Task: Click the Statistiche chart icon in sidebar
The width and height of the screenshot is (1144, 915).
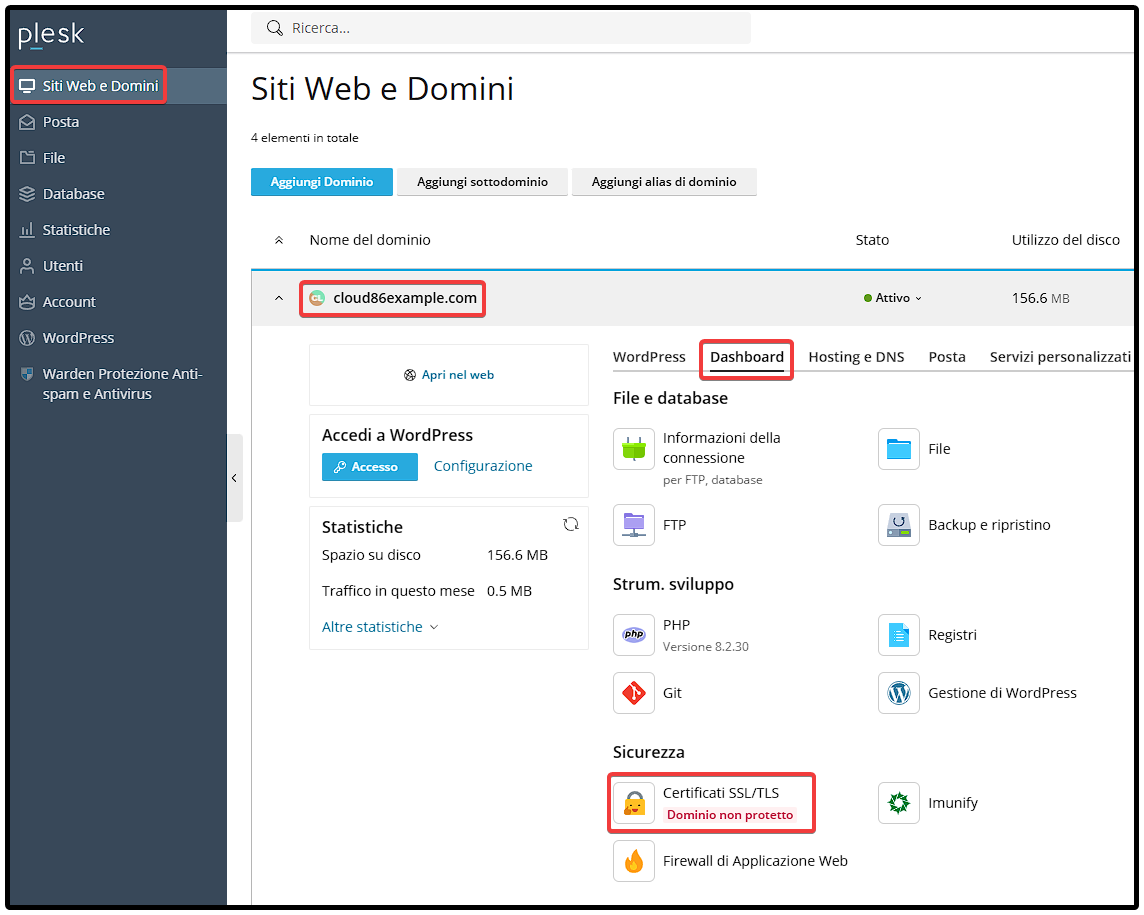Action: [27, 230]
